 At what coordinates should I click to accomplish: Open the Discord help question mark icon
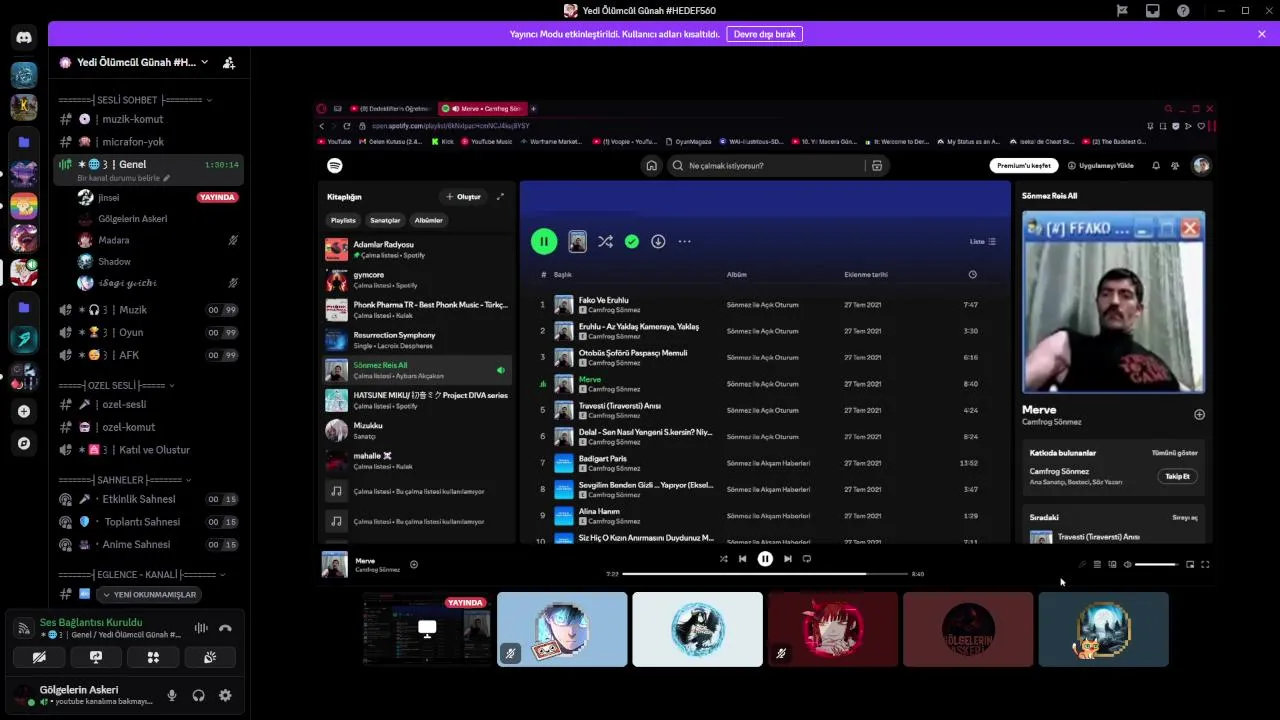coord(1184,11)
